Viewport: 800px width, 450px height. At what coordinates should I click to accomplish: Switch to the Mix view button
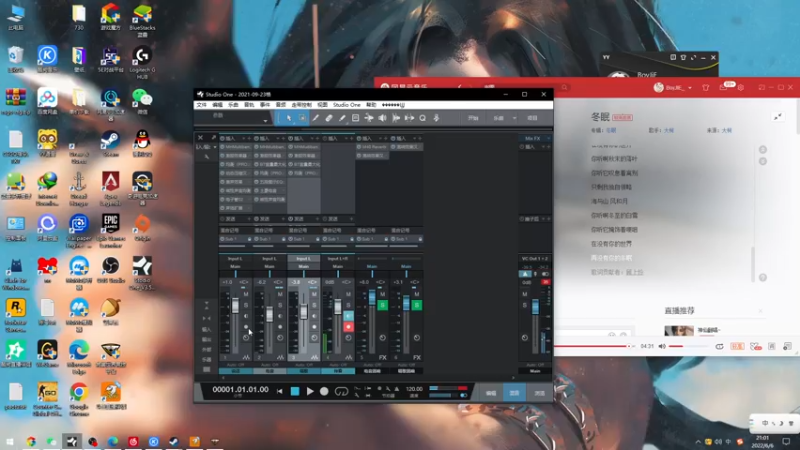(514, 393)
